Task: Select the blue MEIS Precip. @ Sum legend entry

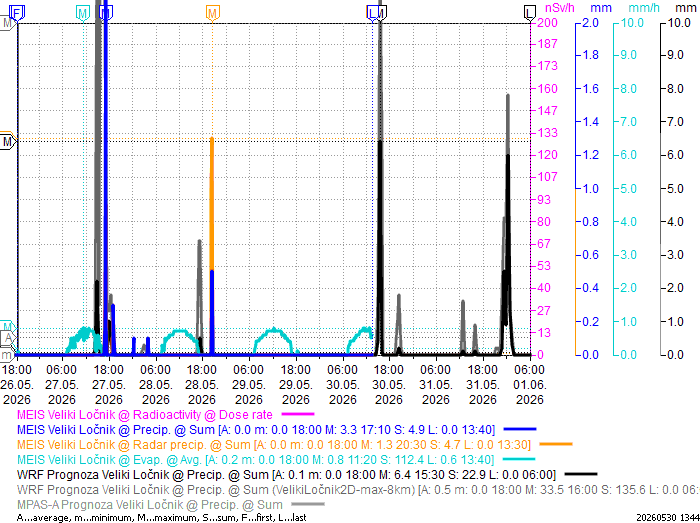Action: point(256,430)
